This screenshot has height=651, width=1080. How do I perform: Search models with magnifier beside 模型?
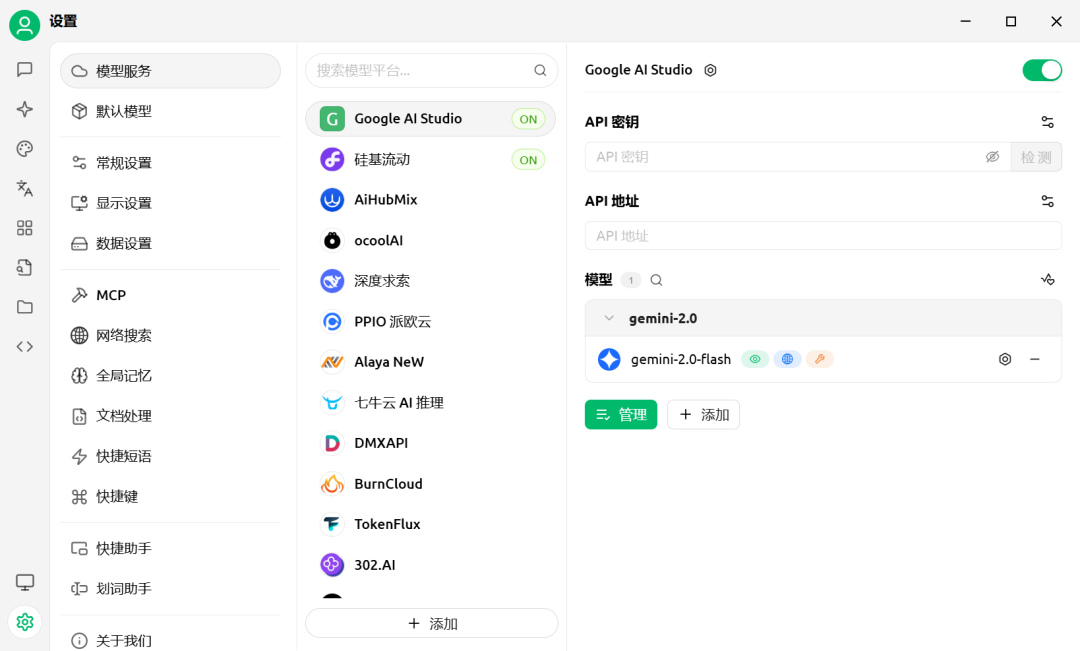click(x=656, y=280)
